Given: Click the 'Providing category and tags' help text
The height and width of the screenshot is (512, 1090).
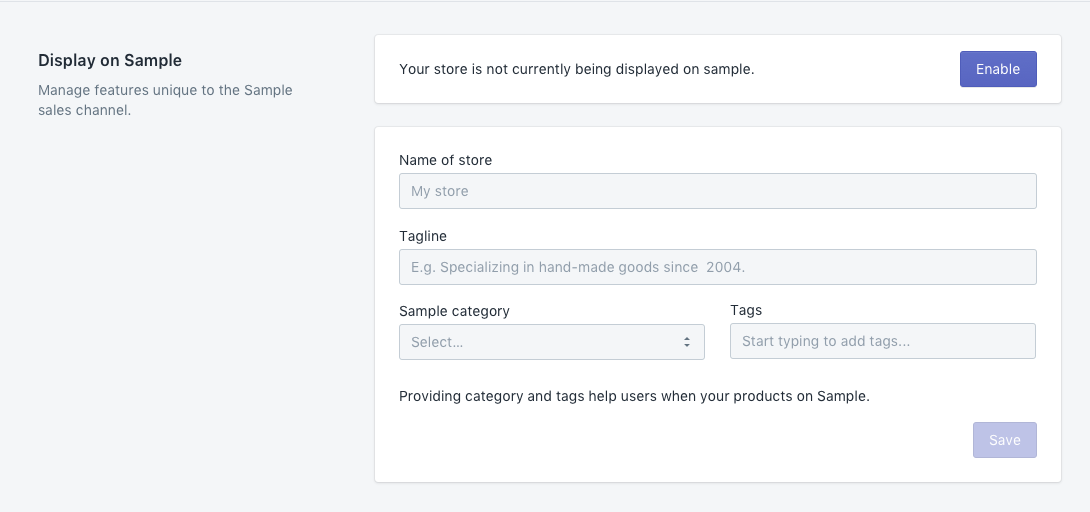Looking at the screenshot, I should 634,396.
